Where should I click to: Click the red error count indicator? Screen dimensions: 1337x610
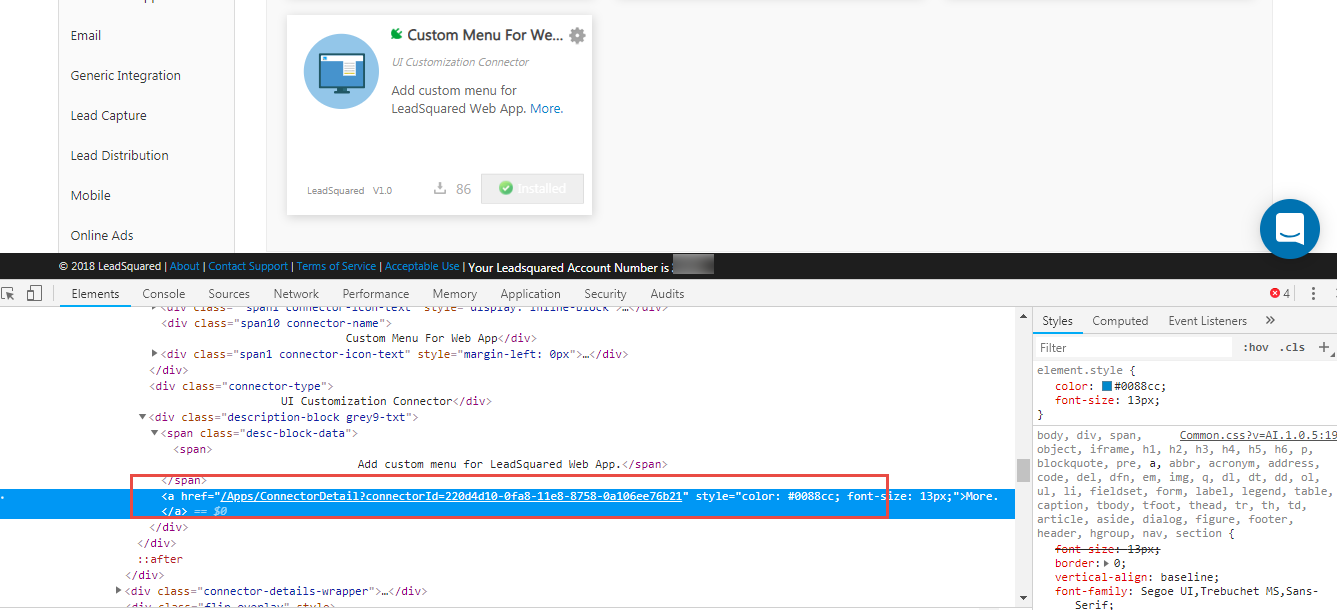(x=1280, y=293)
